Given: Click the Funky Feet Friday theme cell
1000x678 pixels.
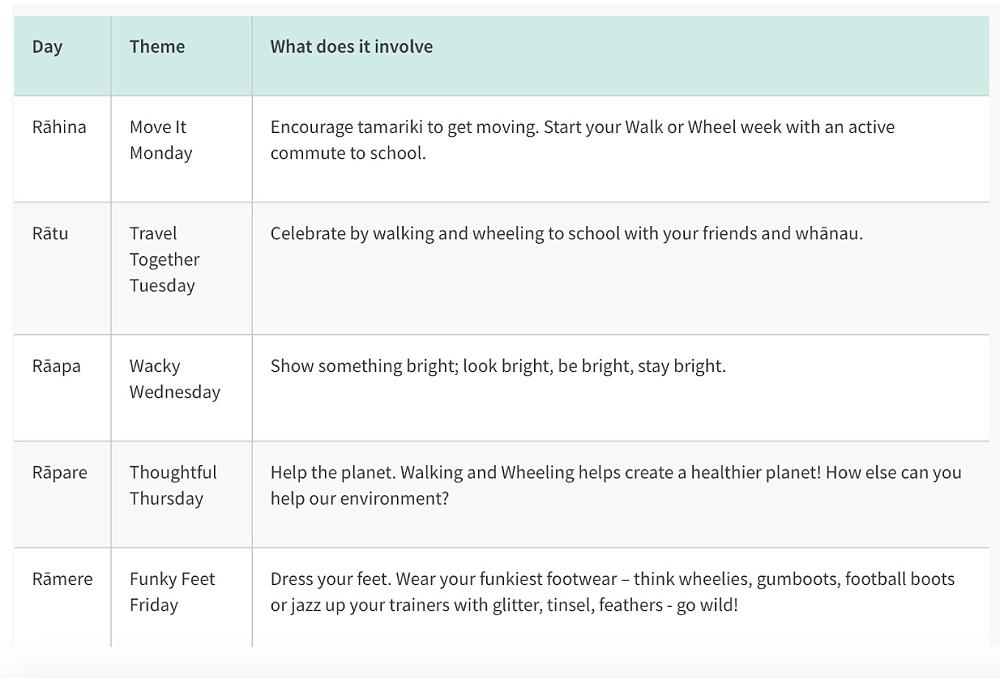Looking at the screenshot, I should coord(172,592).
